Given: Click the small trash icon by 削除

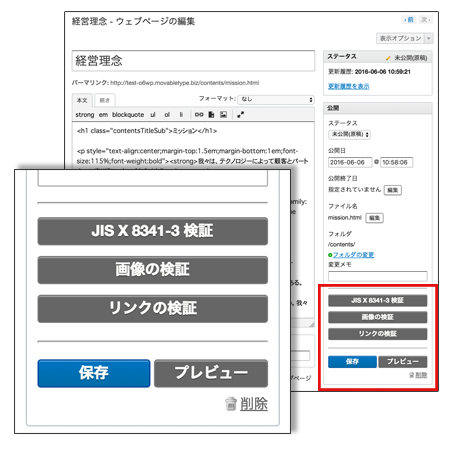Looking at the screenshot, I should 411,375.
